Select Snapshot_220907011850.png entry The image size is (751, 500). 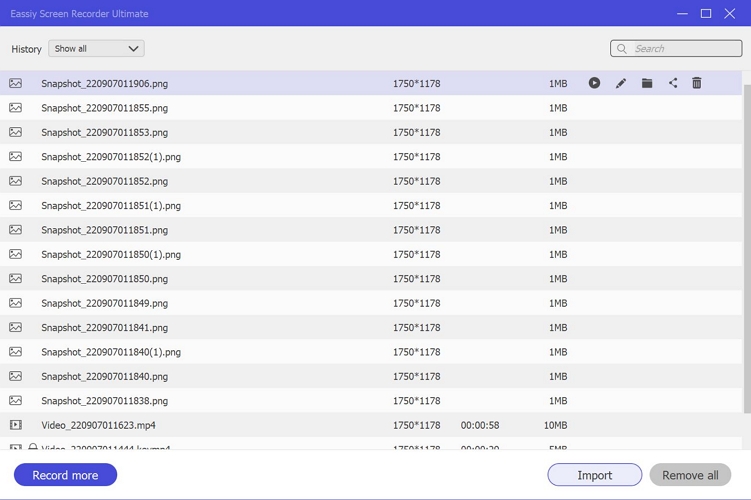105,279
